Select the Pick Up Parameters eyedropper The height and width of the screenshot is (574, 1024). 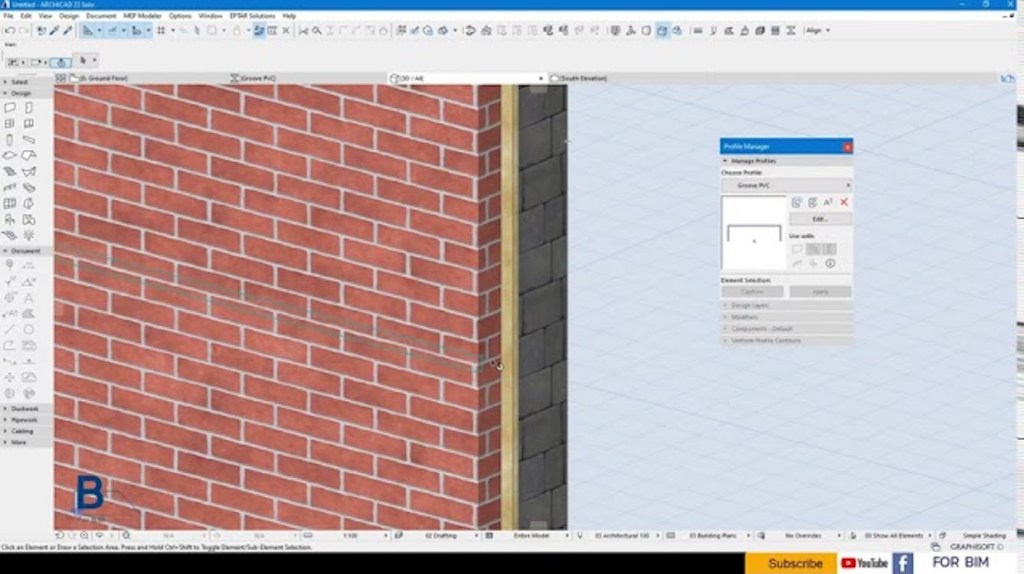pos(54,31)
